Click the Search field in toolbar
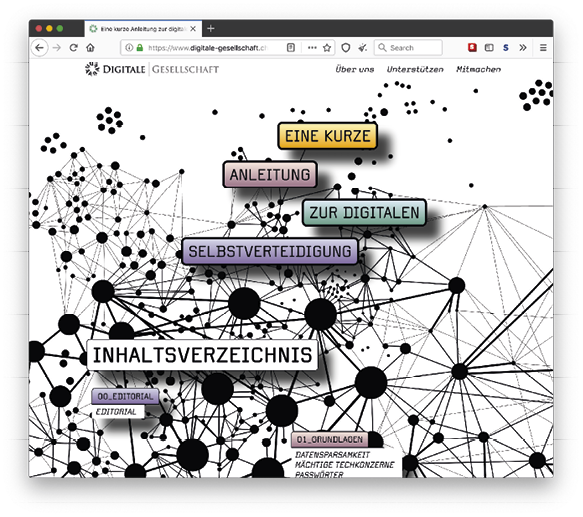583x517 pixels. point(408,48)
